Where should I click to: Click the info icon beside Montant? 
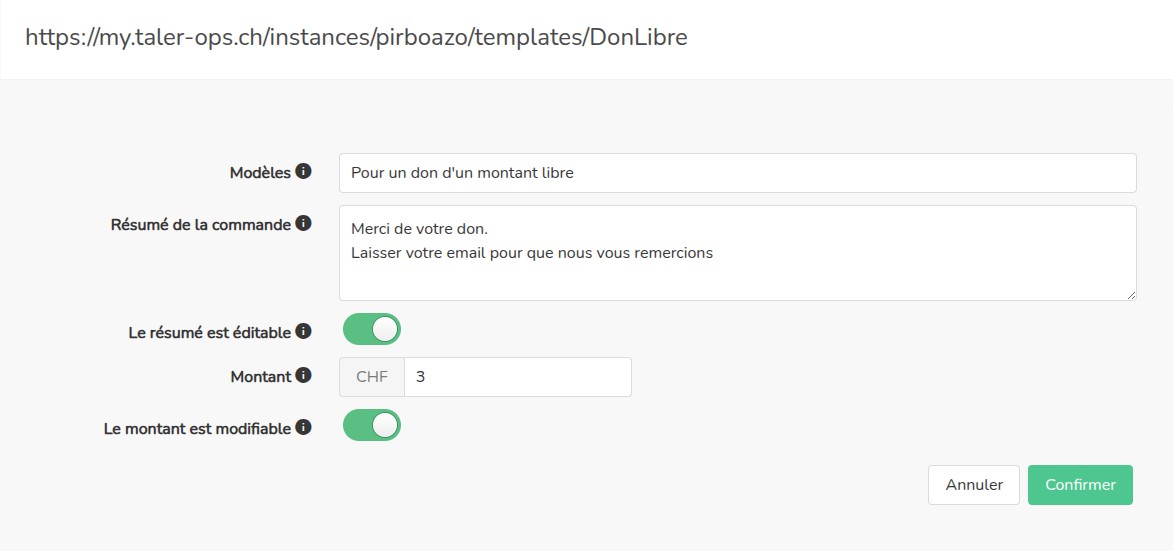(x=304, y=376)
